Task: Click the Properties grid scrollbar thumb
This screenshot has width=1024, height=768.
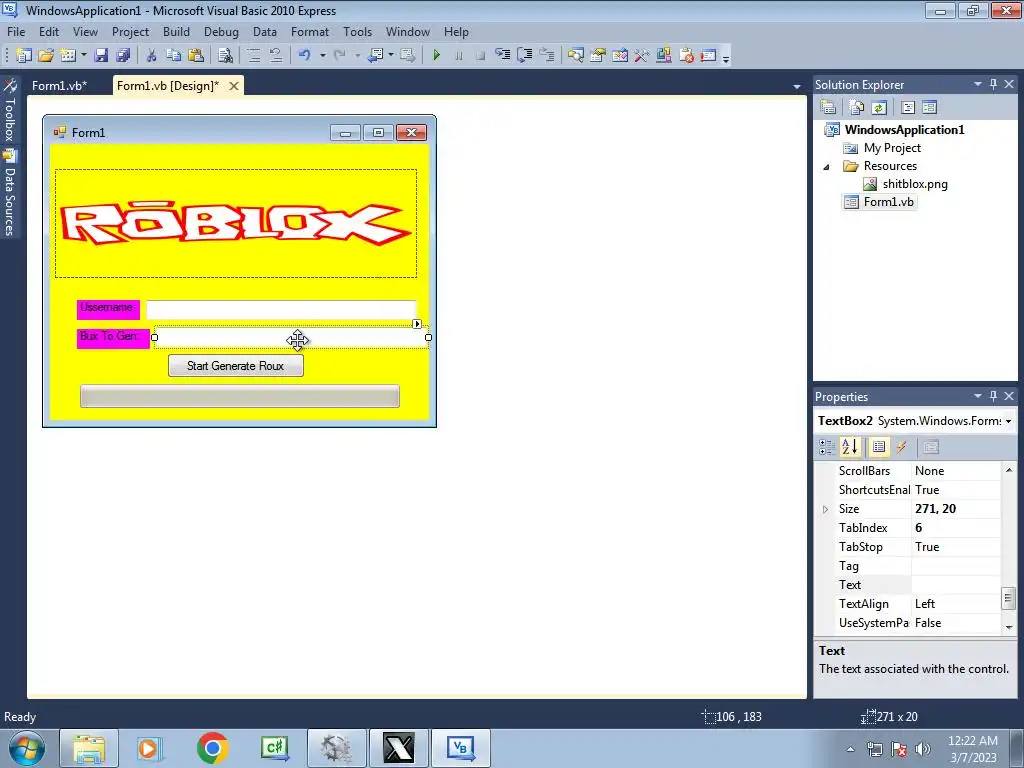Action: (1009, 598)
